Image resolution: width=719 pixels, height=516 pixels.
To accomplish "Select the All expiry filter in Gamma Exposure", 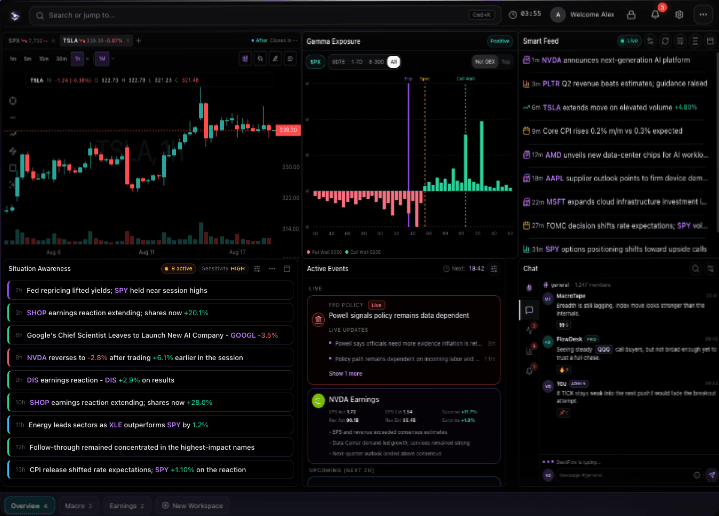I will coord(393,62).
